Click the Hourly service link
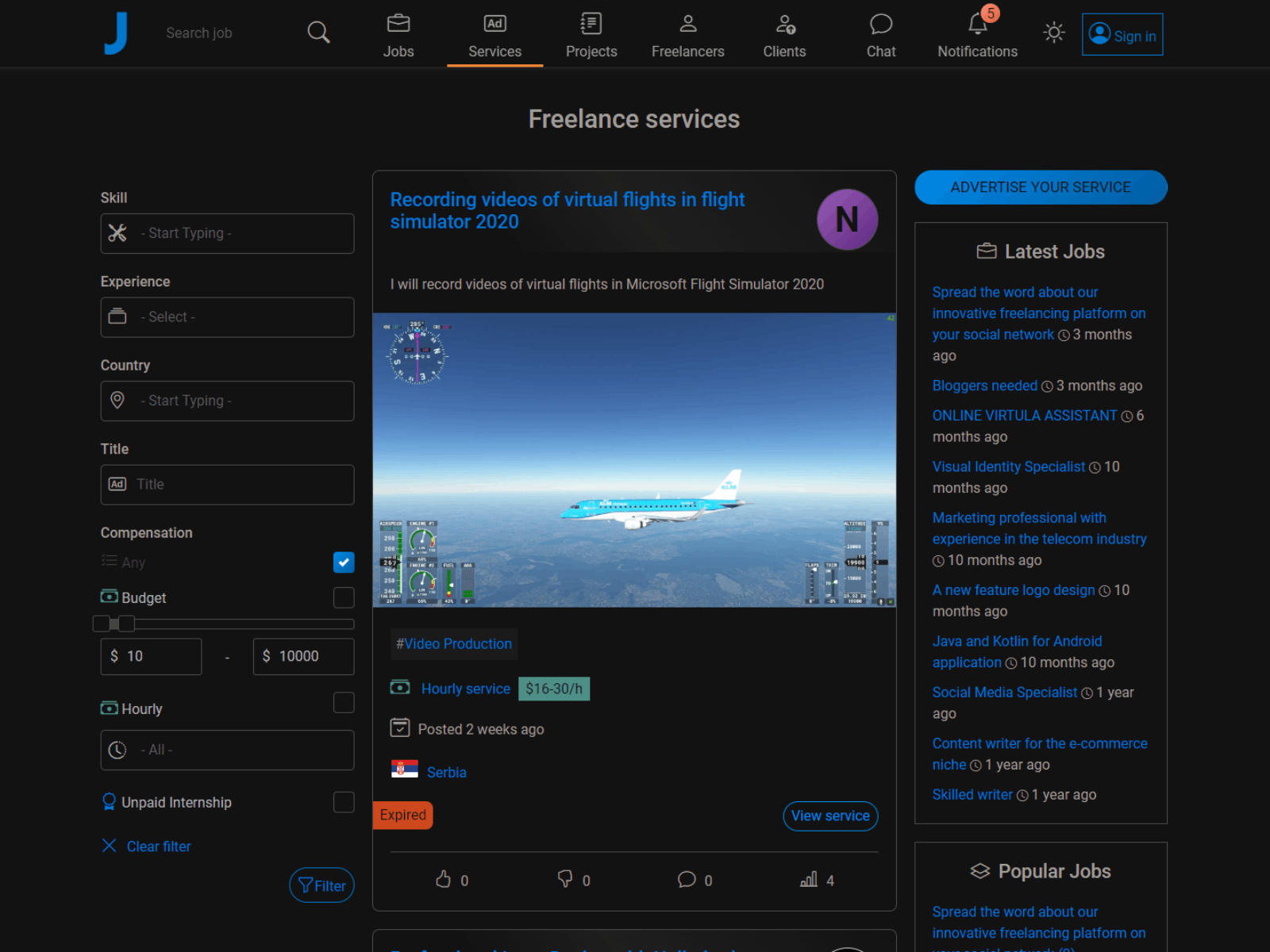1270x952 pixels. [x=466, y=689]
